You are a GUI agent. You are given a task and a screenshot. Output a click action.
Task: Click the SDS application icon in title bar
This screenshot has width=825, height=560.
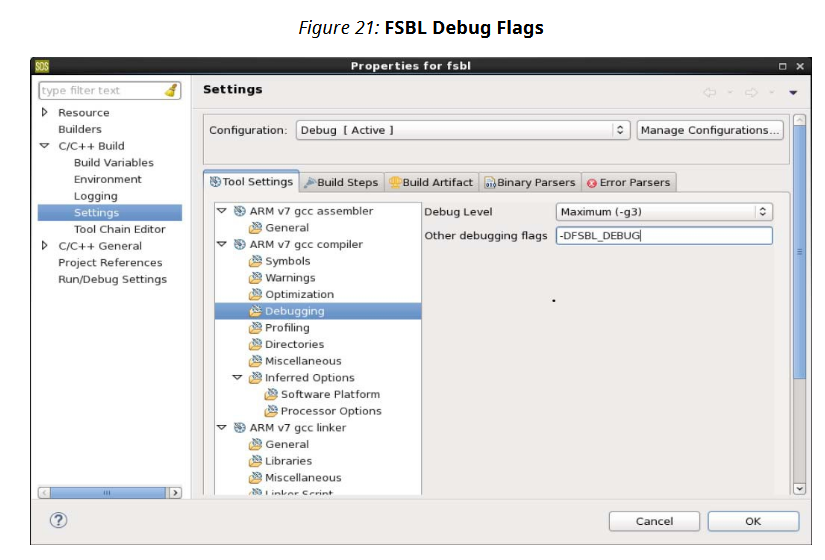pyautogui.click(x=42, y=66)
